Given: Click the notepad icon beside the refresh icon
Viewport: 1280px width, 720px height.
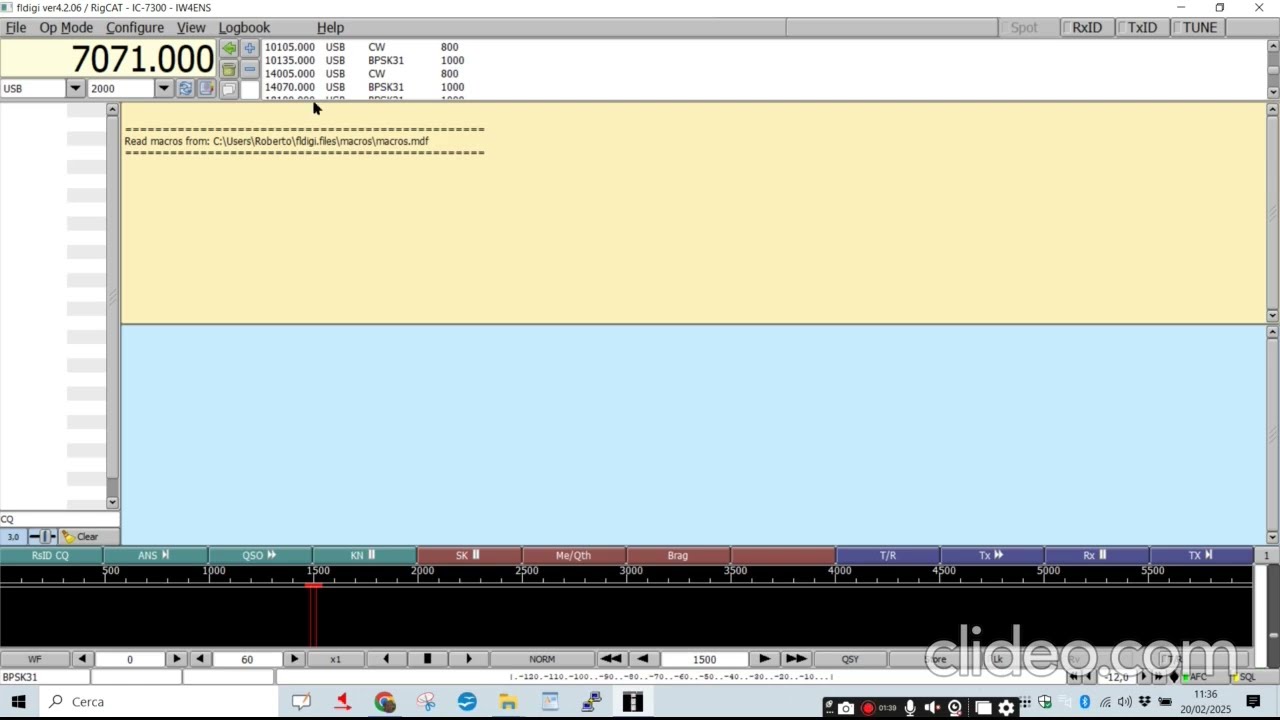Looking at the screenshot, I should click(x=206, y=89).
